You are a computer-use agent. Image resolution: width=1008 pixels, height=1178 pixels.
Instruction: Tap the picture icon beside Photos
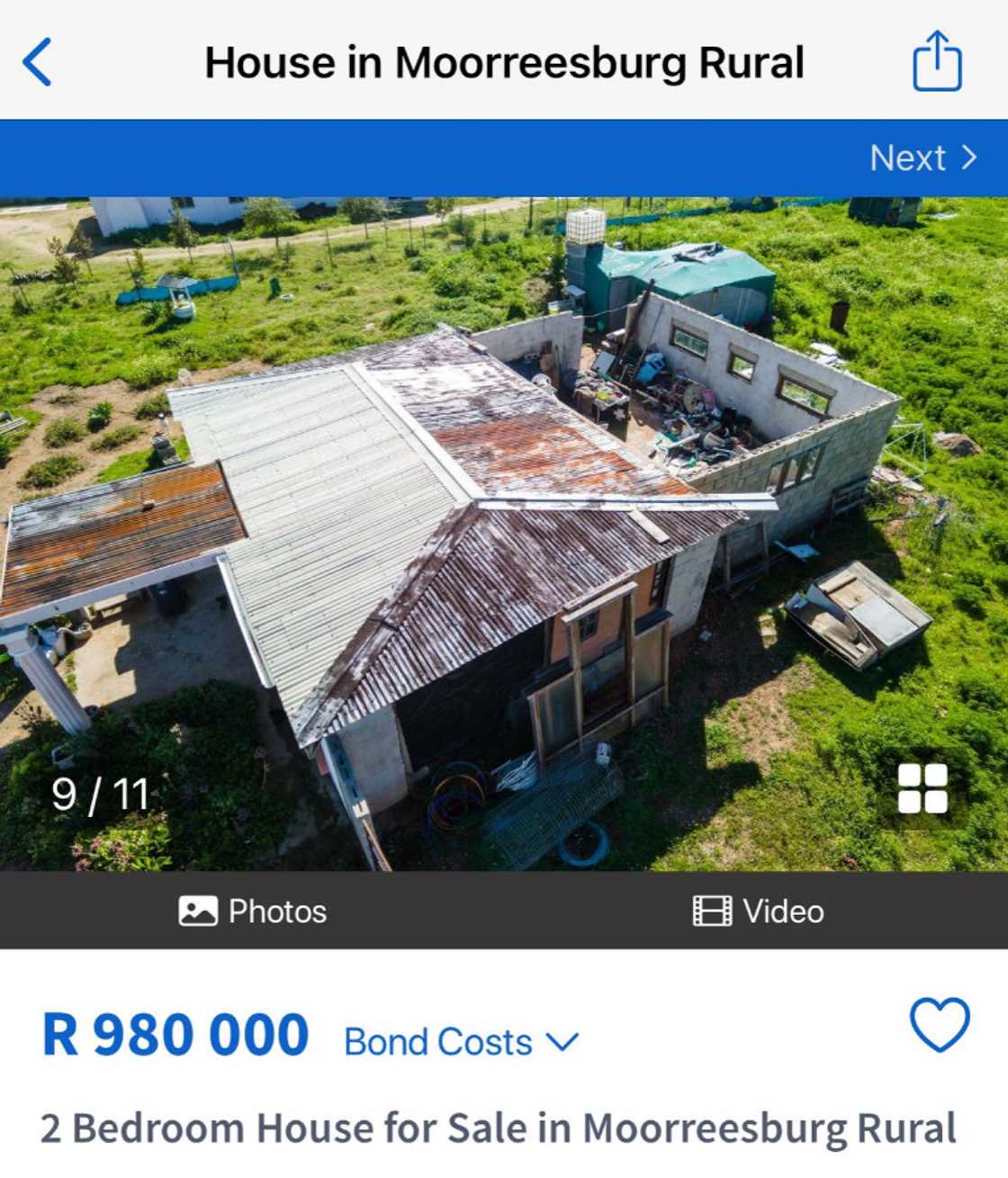pyautogui.click(x=198, y=911)
